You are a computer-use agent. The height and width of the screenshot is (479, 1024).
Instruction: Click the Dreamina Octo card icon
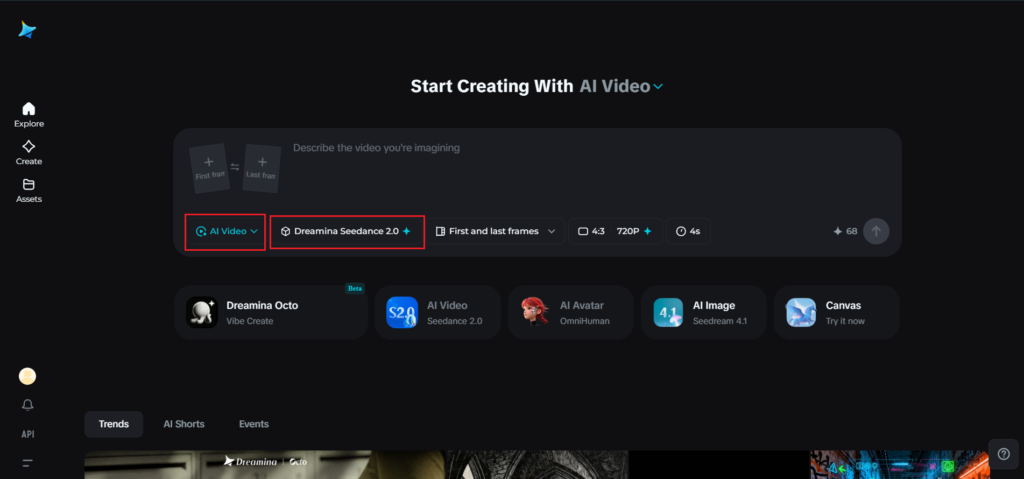click(x=202, y=312)
